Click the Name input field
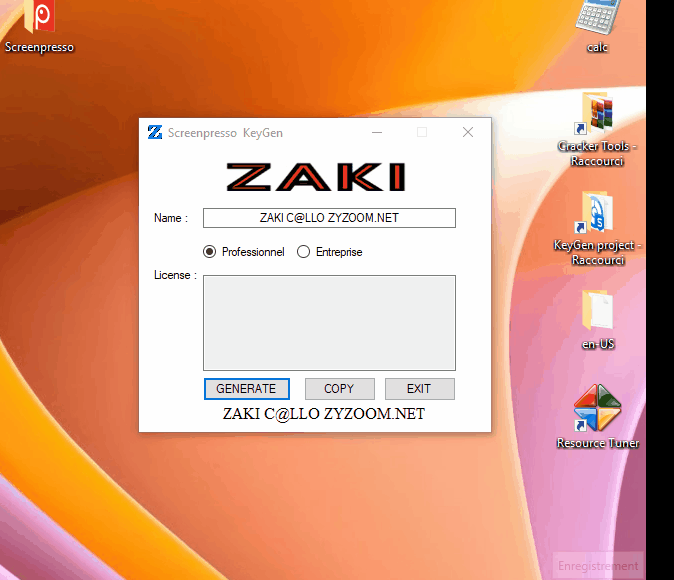674x580 pixels. (329, 218)
